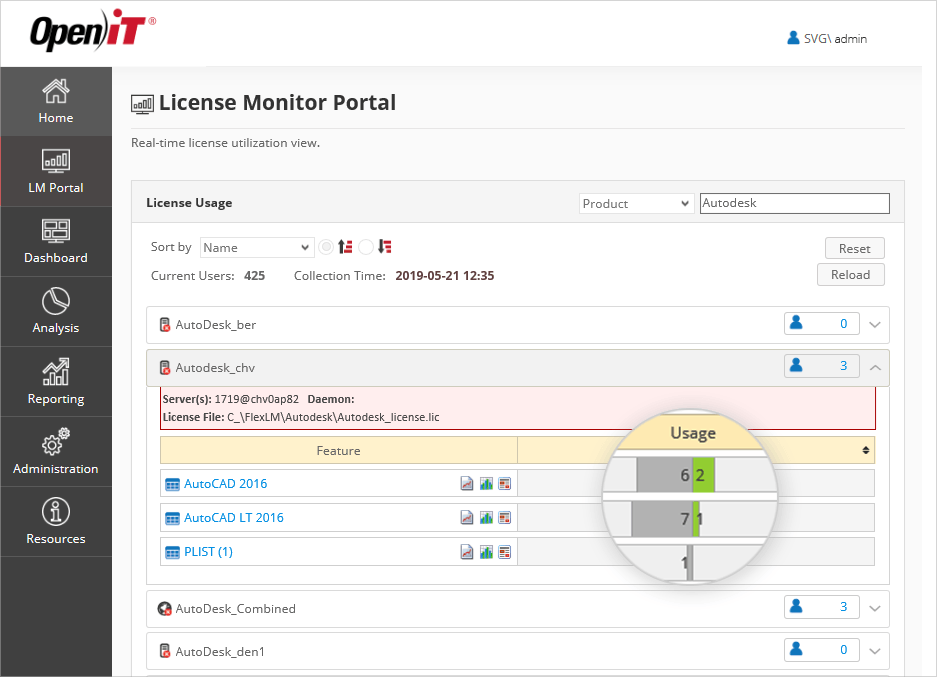This screenshot has width=937, height=677.
Task: Click the blue grid icon beside AutoCAD 2016
Action: click(172, 484)
